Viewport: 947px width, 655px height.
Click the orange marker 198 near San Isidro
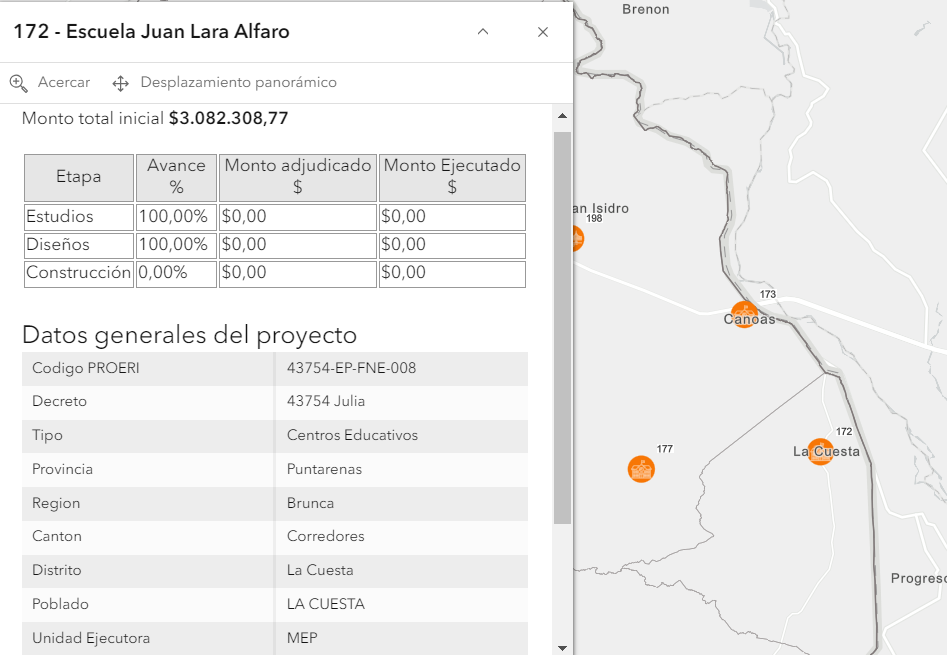coord(576,238)
